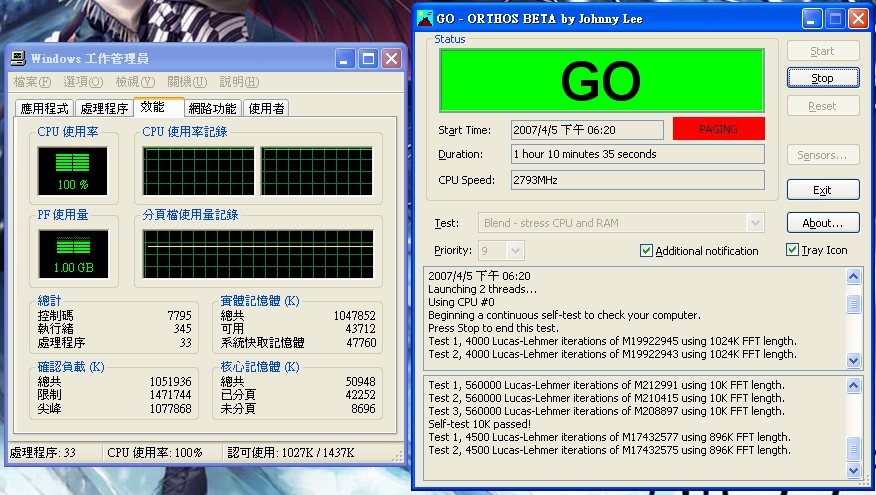Click the 可用 value 43712
Viewport: 876px width, 495px height.
360,329
